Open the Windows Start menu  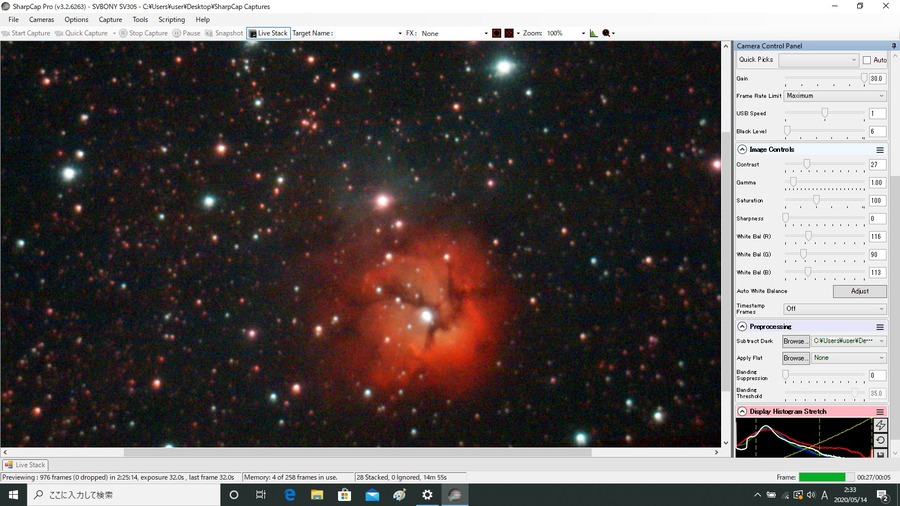(14, 495)
